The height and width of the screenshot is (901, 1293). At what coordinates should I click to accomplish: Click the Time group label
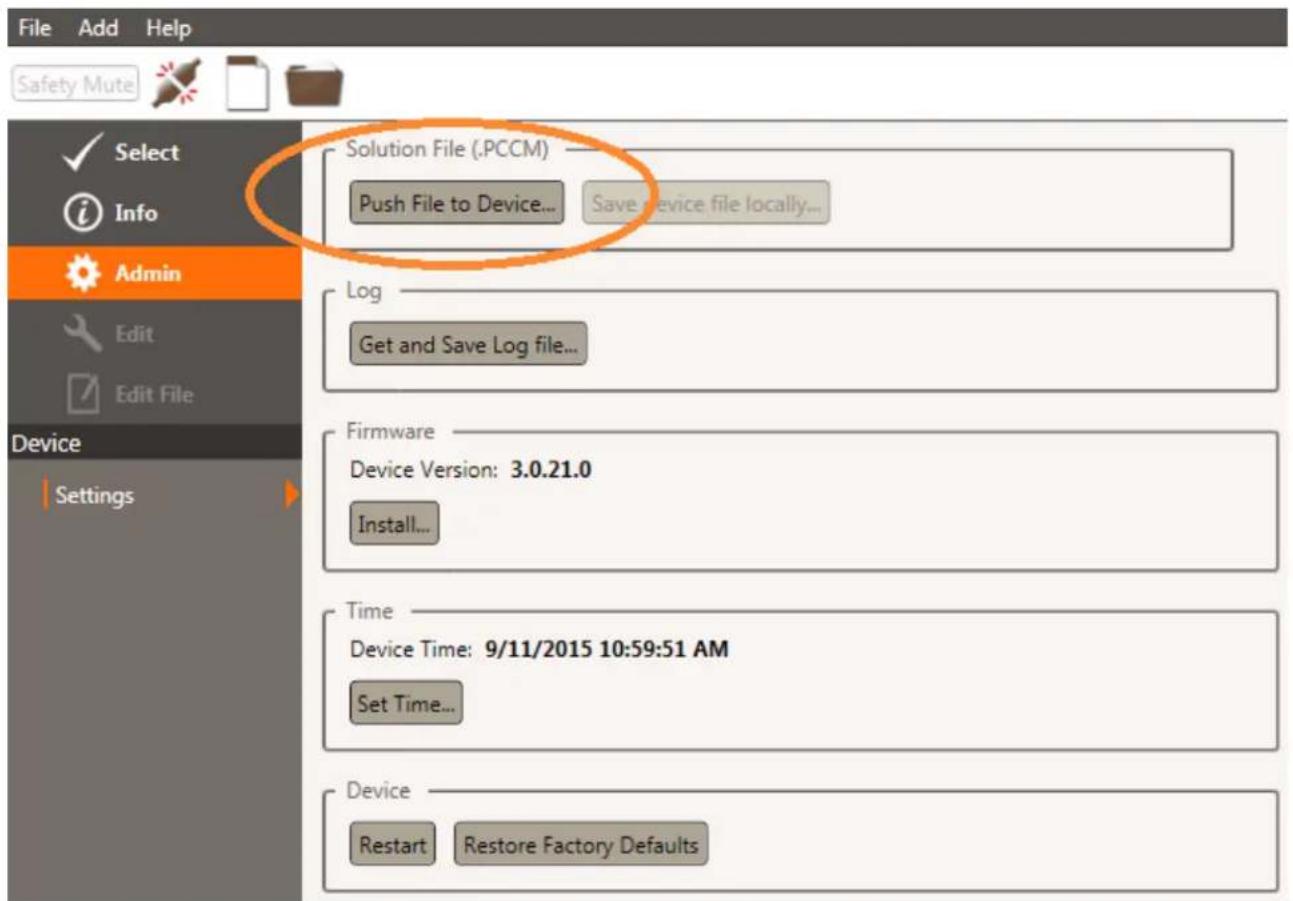point(370,610)
